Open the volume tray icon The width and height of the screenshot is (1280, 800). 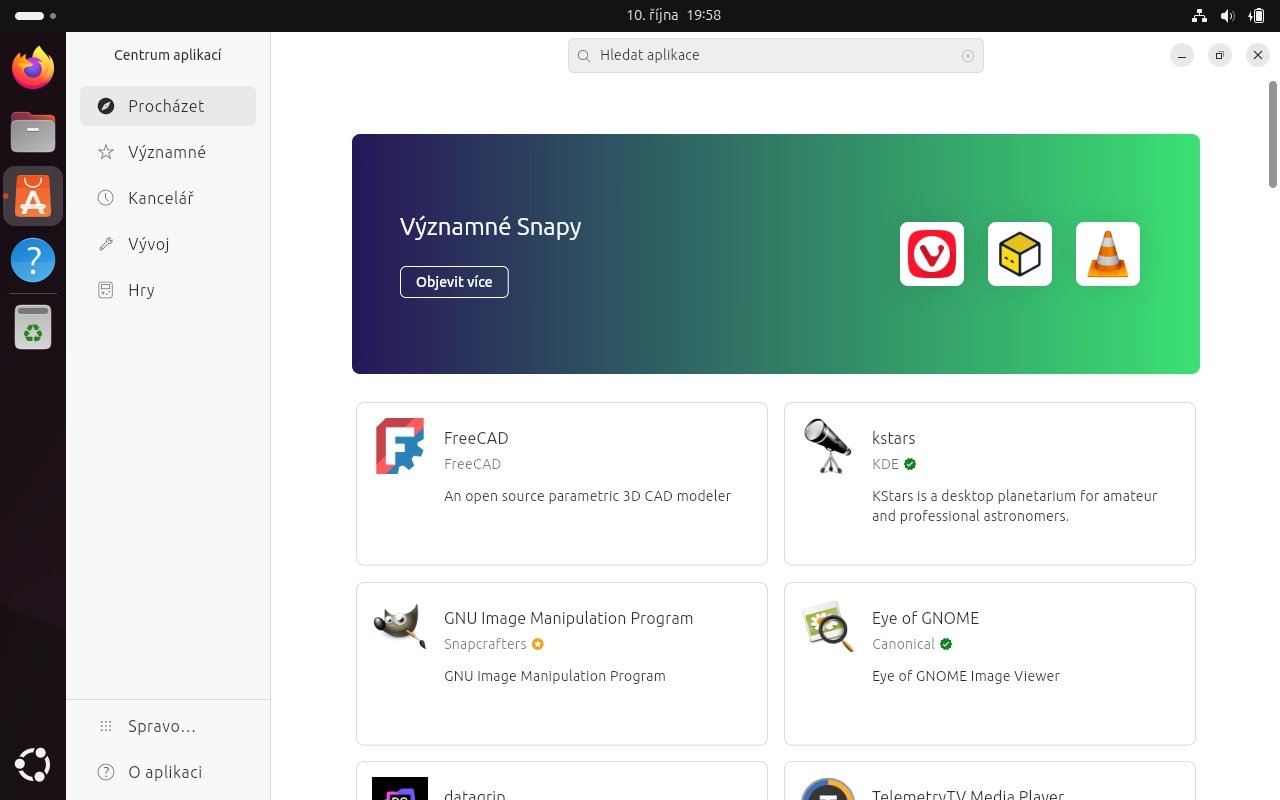click(1228, 15)
